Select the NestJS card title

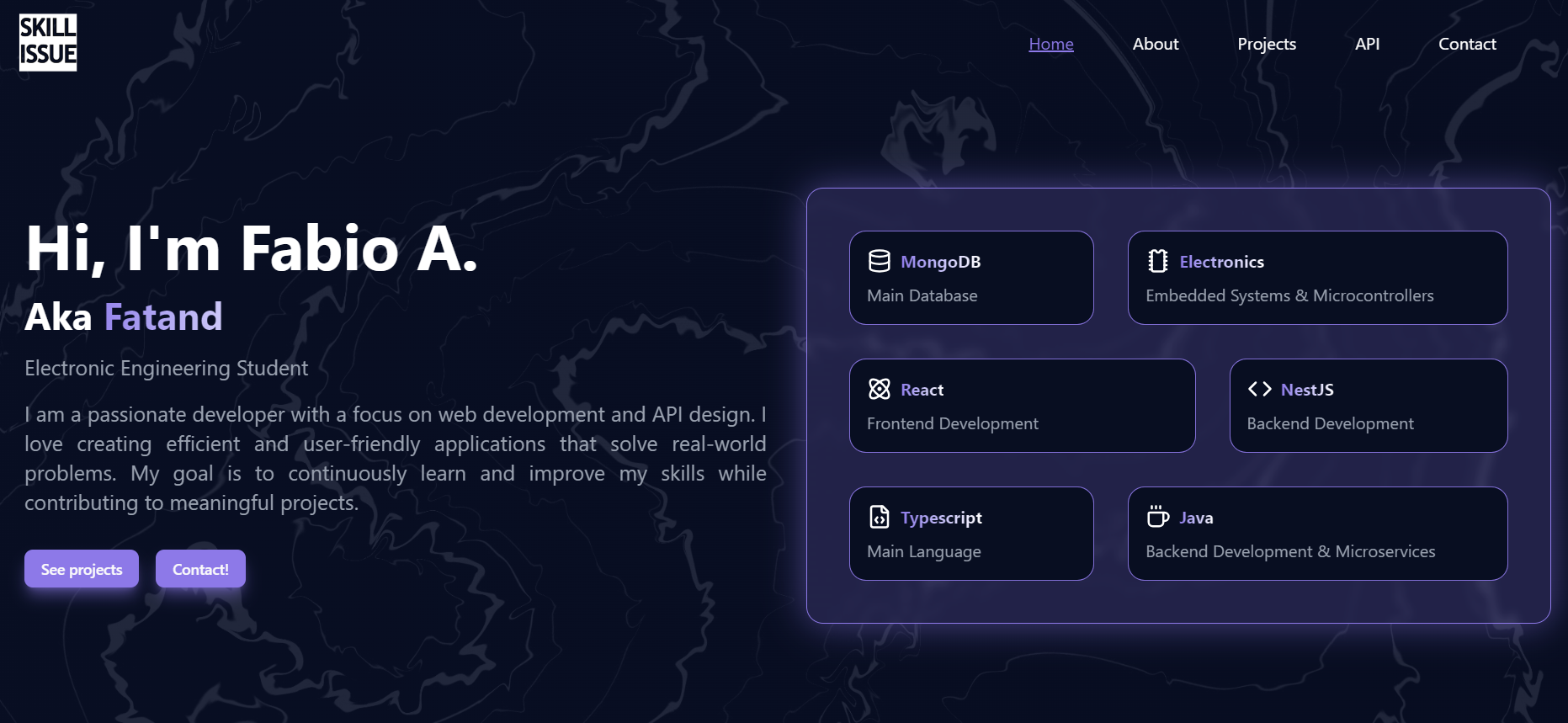[x=1307, y=390]
